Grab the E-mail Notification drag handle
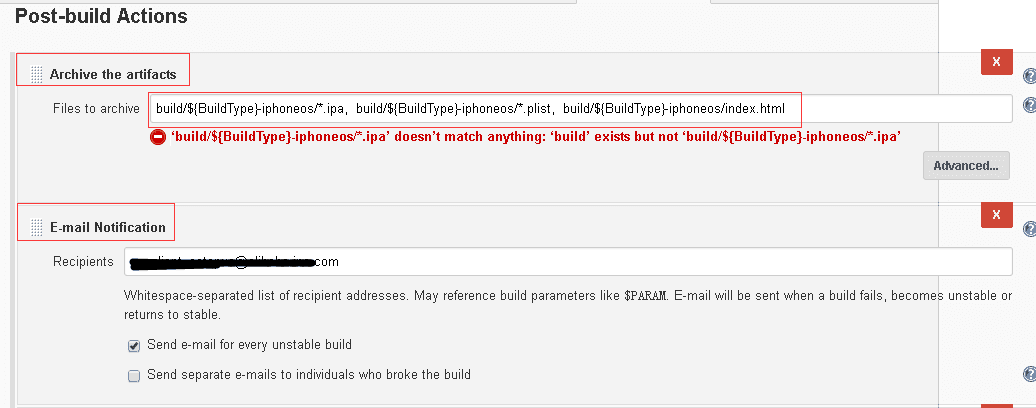 tap(37, 227)
